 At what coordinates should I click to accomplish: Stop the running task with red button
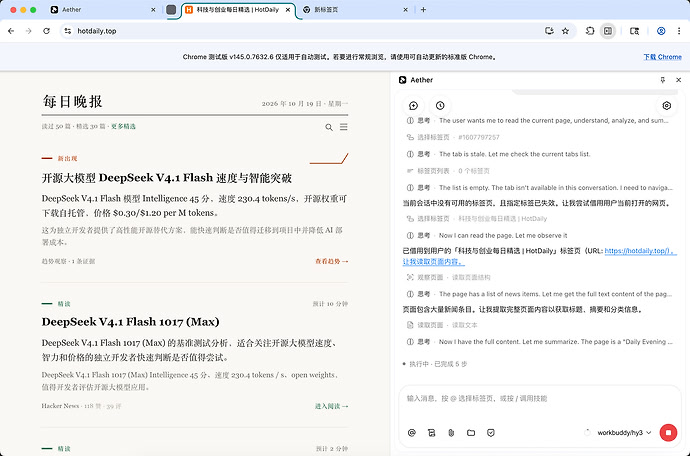coord(668,433)
